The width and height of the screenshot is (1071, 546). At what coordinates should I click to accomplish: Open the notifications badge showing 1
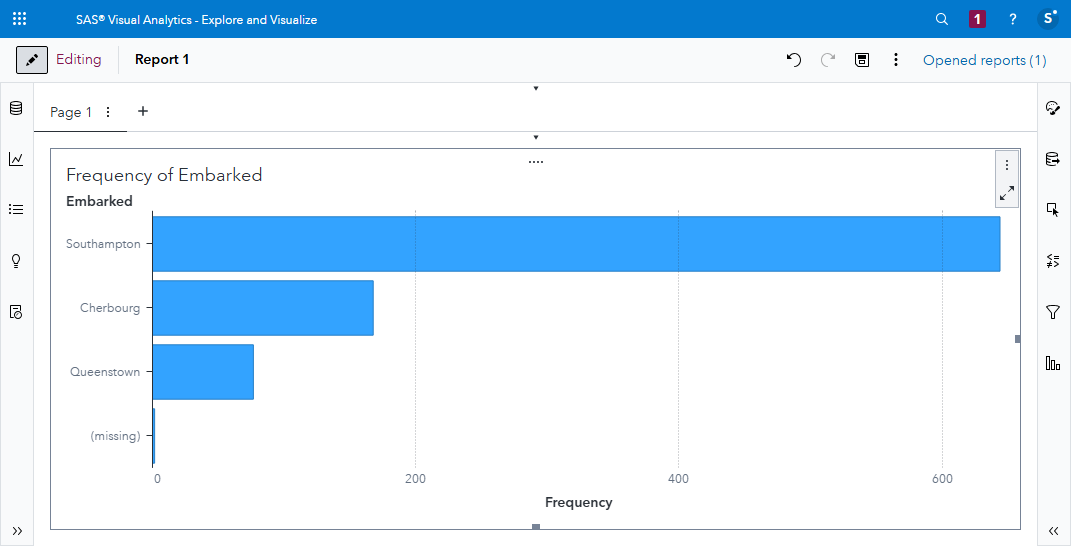tap(977, 19)
